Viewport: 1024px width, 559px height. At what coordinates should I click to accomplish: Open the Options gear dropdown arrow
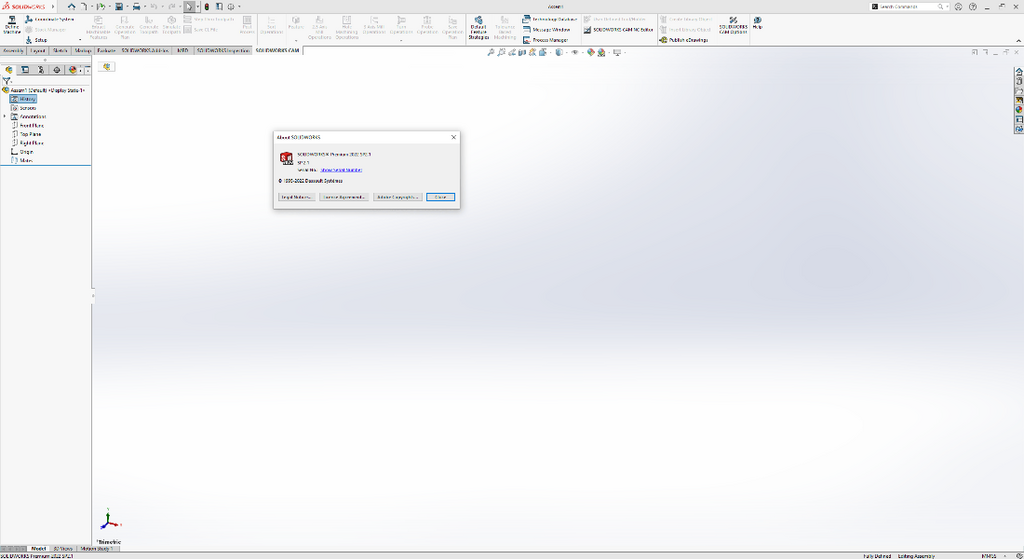239,7
